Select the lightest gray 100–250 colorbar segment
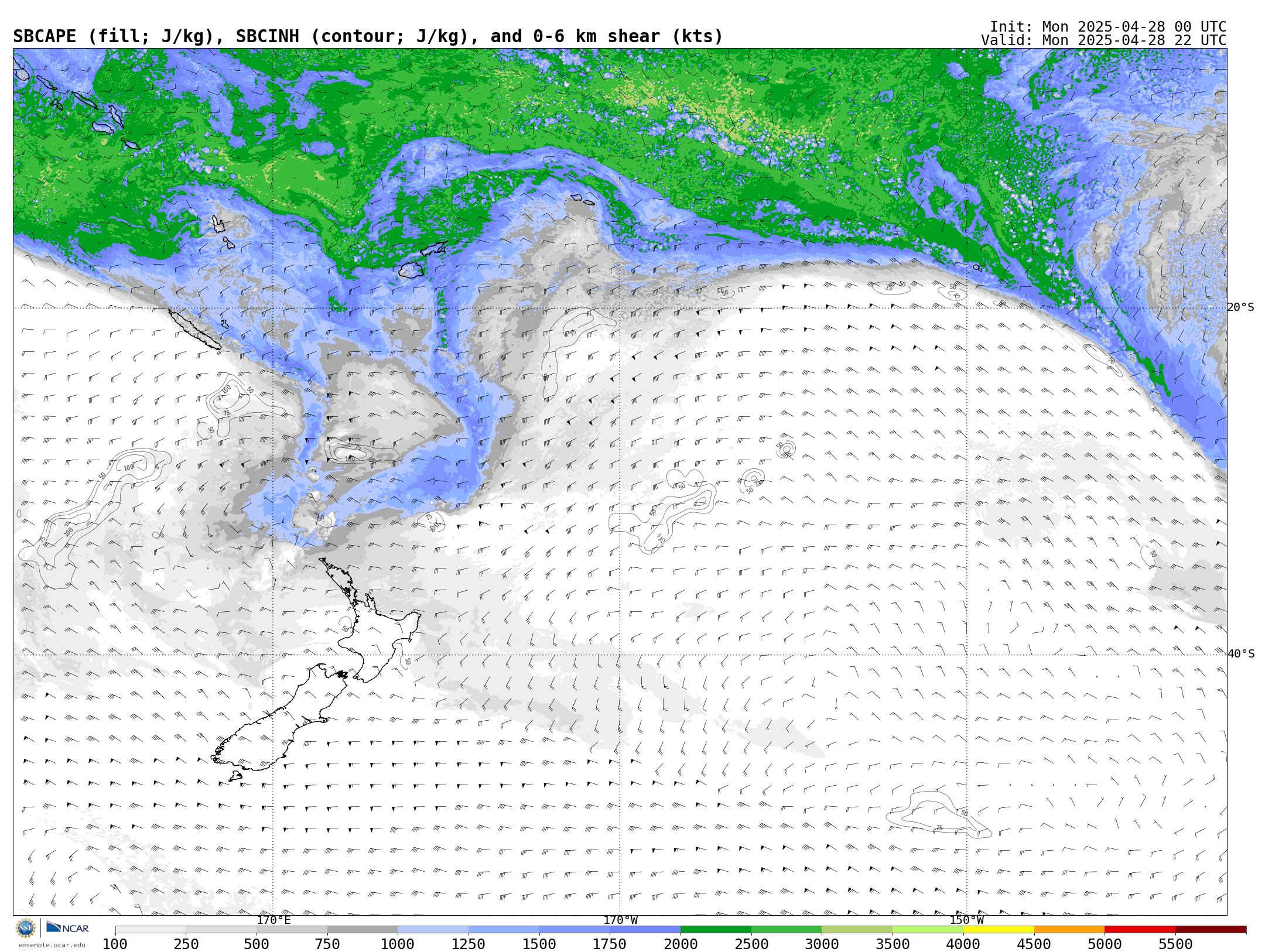Image resolution: width=1265 pixels, height=952 pixels. pos(151,930)
